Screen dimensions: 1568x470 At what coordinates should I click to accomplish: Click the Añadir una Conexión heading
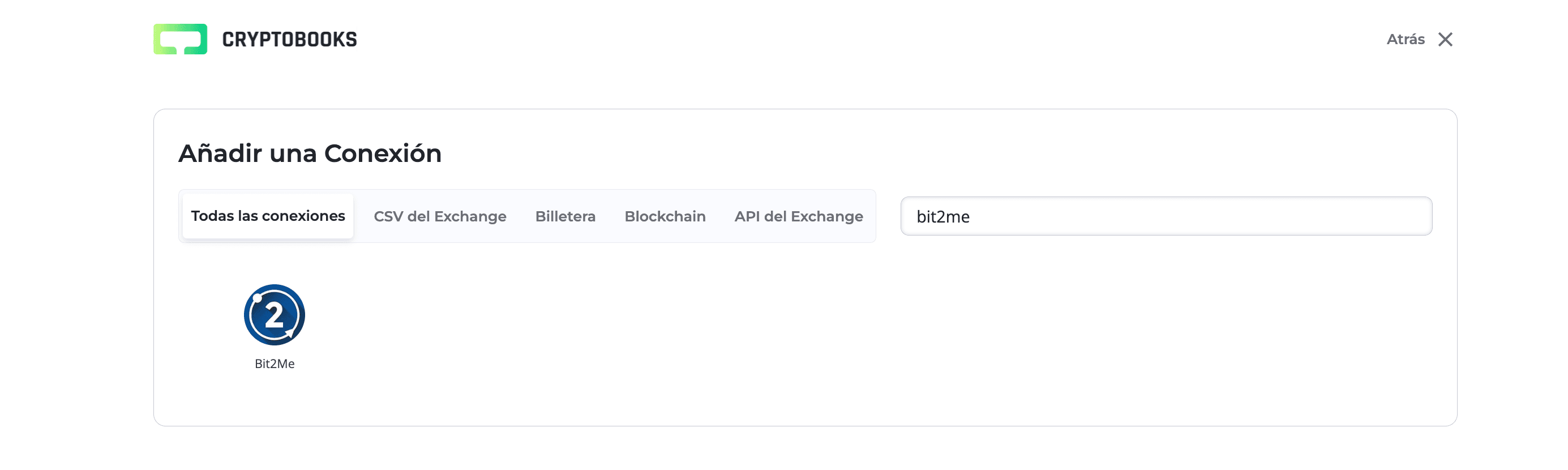pos(310,153)
